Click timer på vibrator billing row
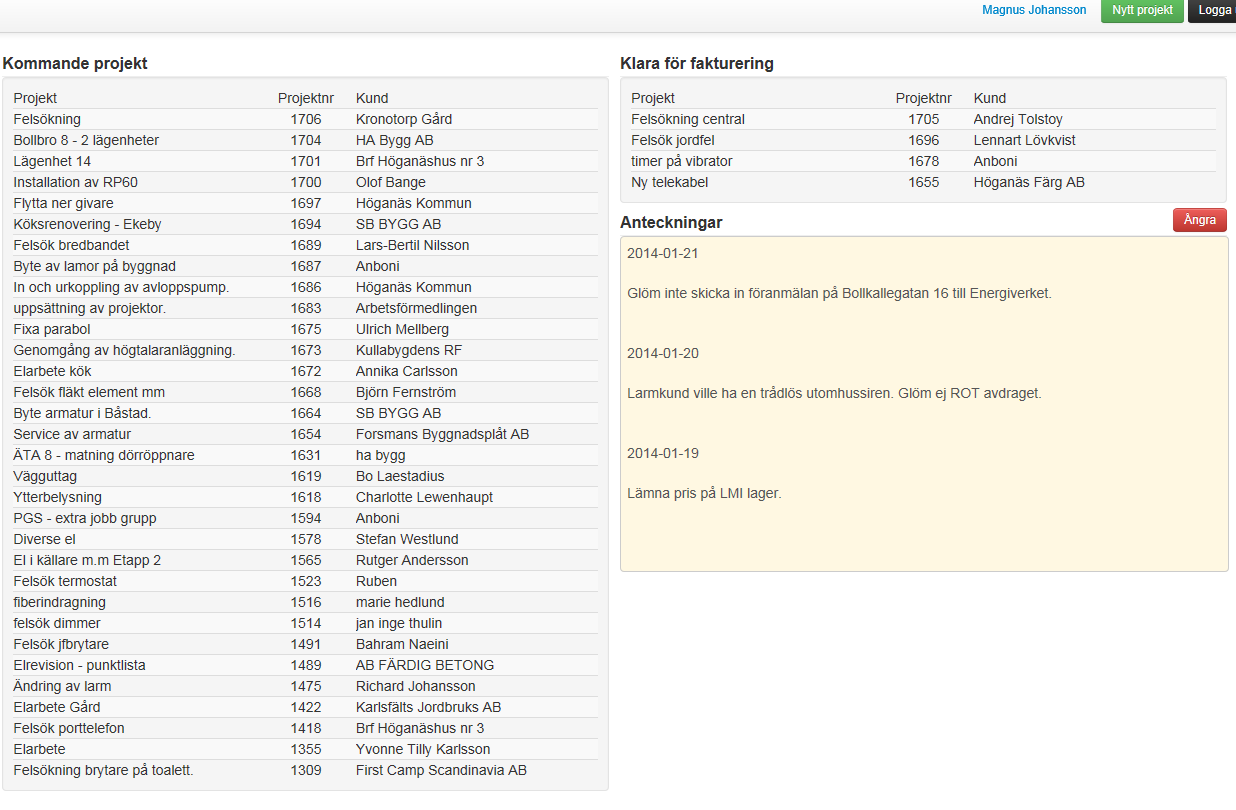The image size is (1236, 810). tap(681, 161)
